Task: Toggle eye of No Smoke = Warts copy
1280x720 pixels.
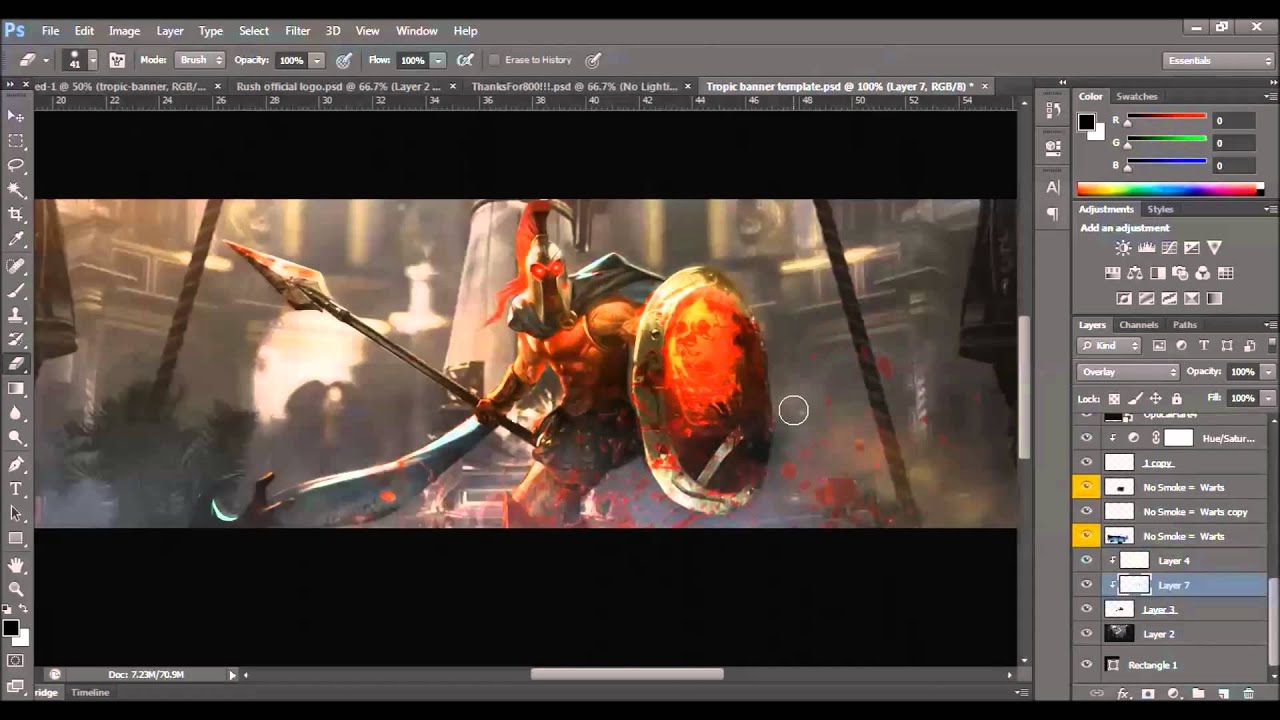Action: [1086, 512]
